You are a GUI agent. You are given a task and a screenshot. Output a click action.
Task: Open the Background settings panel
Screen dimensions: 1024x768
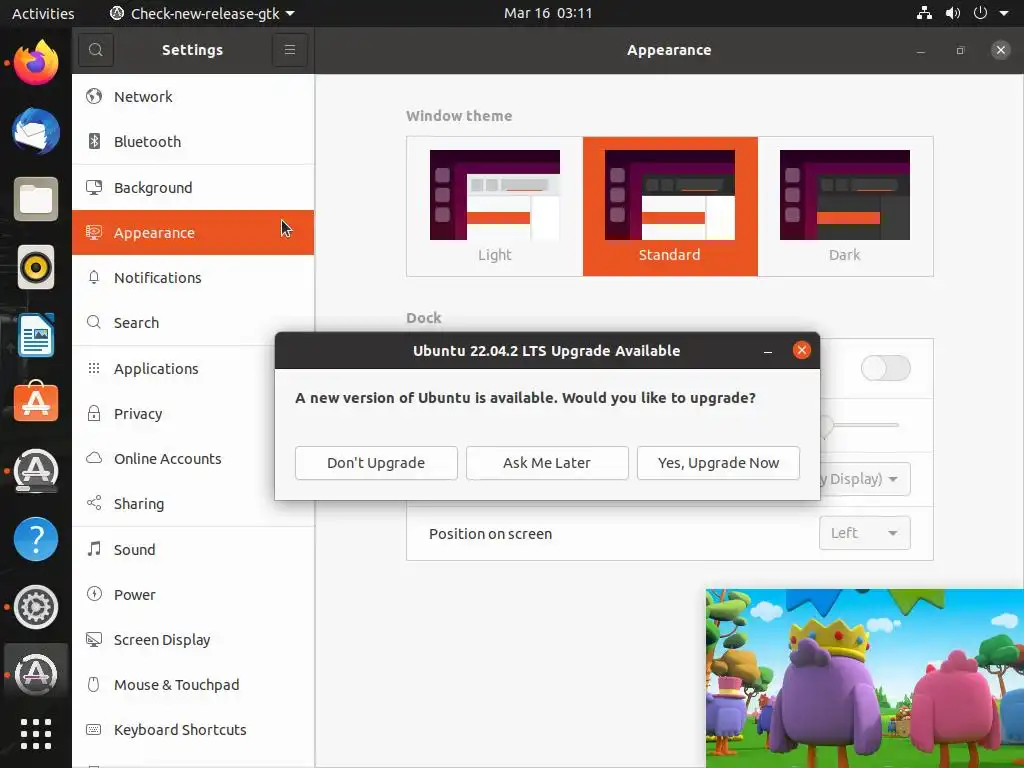pyautogui.click(x=193, y=187)
